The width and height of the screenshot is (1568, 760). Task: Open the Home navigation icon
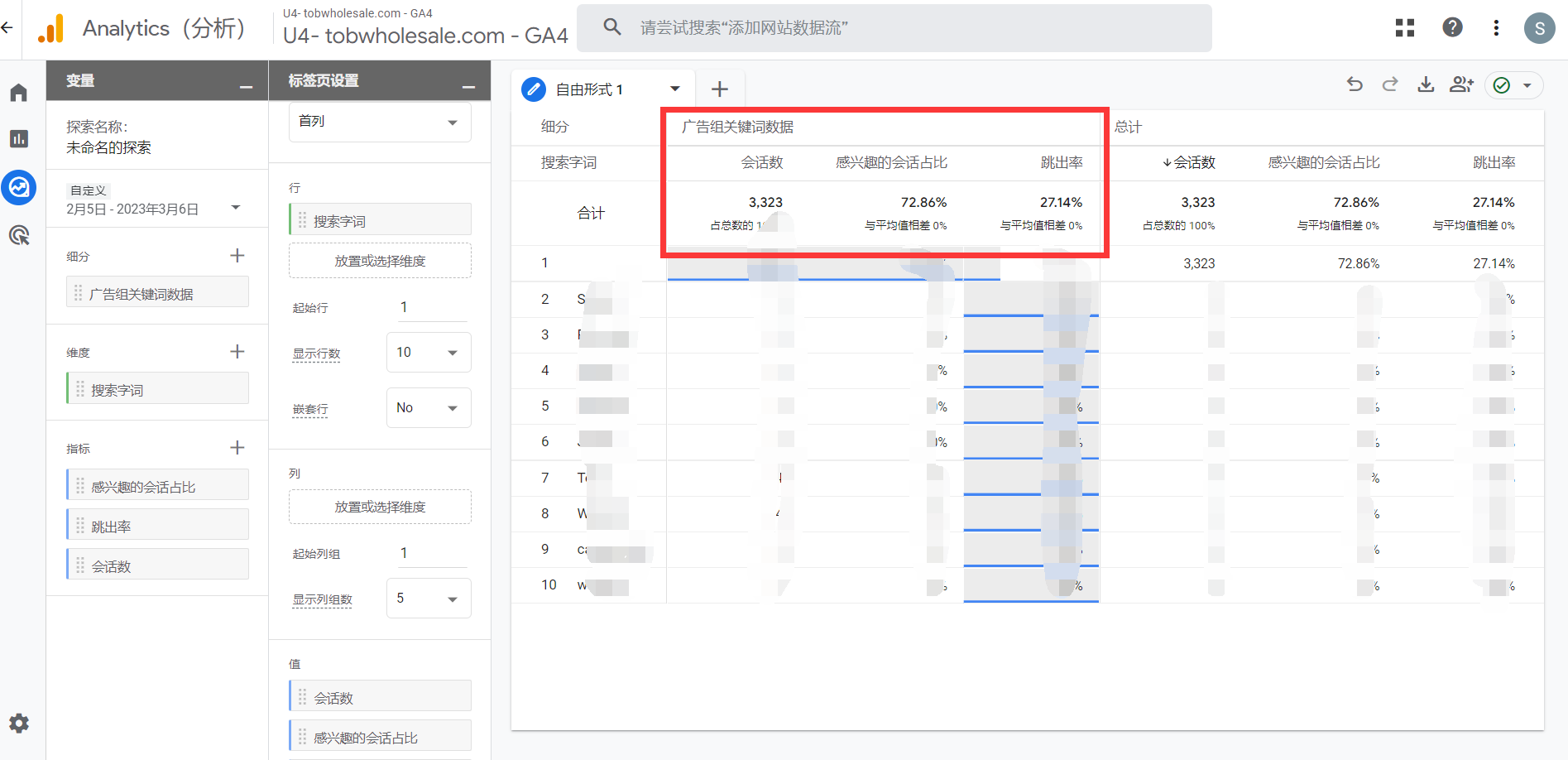coord(18,92)
